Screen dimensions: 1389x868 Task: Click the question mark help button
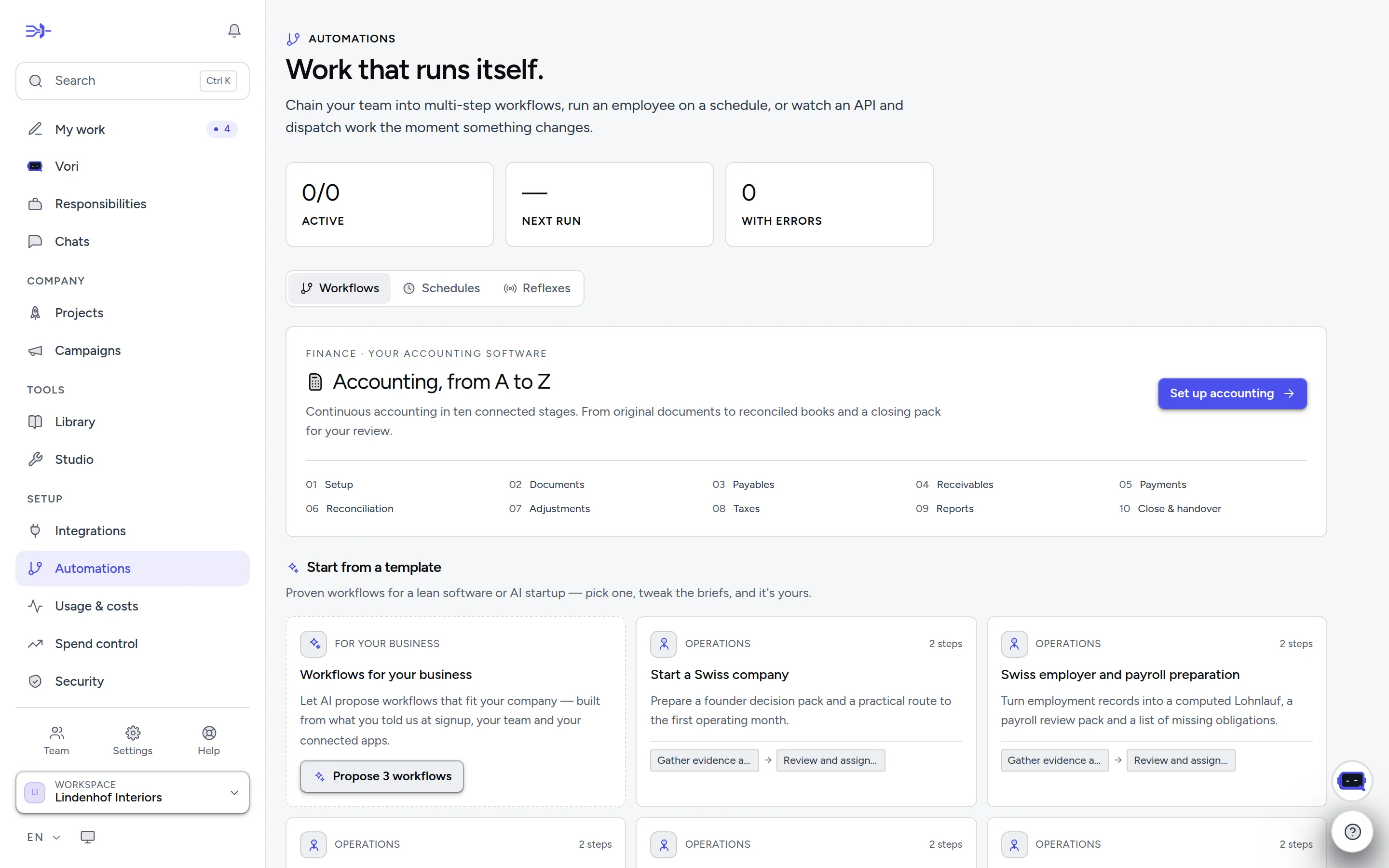click(x=1352, y=831)
